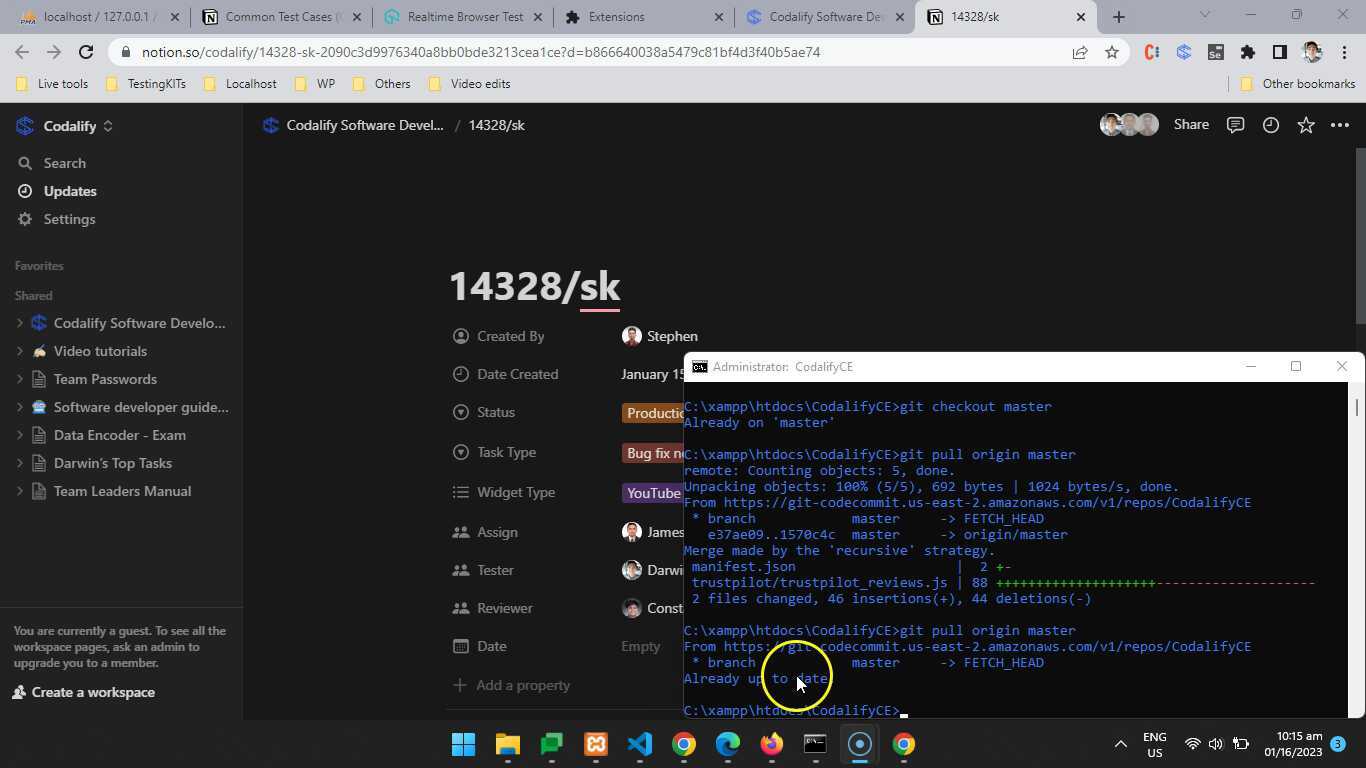Open the three-dot page options menu
1366x768 pixels.
pyautogui.click(x=1340, y=125)
